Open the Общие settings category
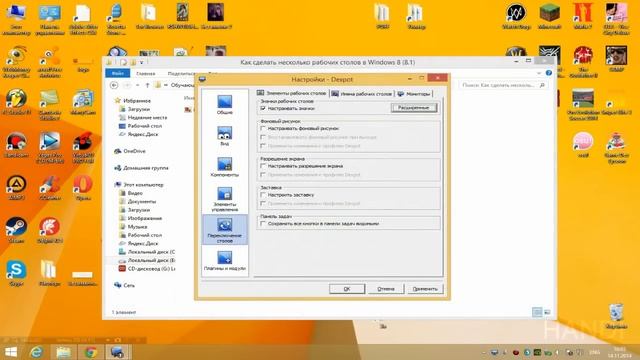This screenshot has width=640, height=360. (x=224, y=104)
